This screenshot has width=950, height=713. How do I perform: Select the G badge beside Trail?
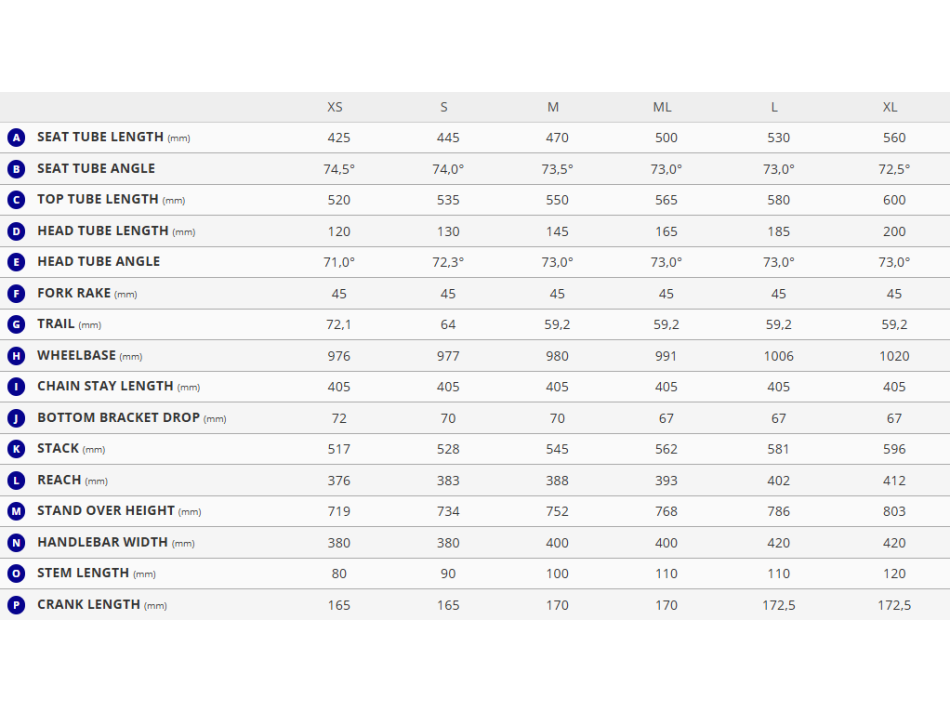click(x=16, y=324)
